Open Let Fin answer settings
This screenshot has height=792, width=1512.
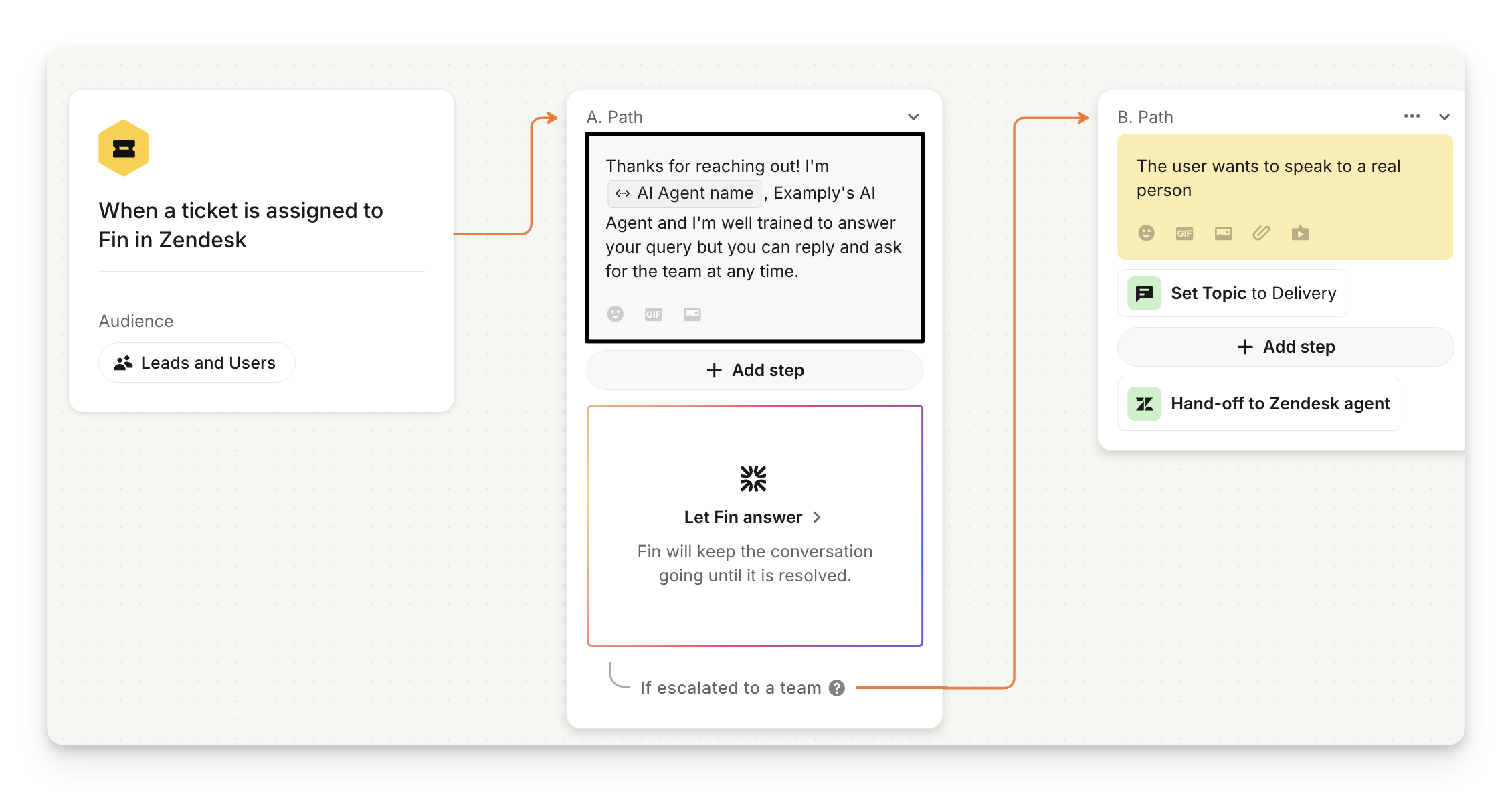tap(752, 517)
